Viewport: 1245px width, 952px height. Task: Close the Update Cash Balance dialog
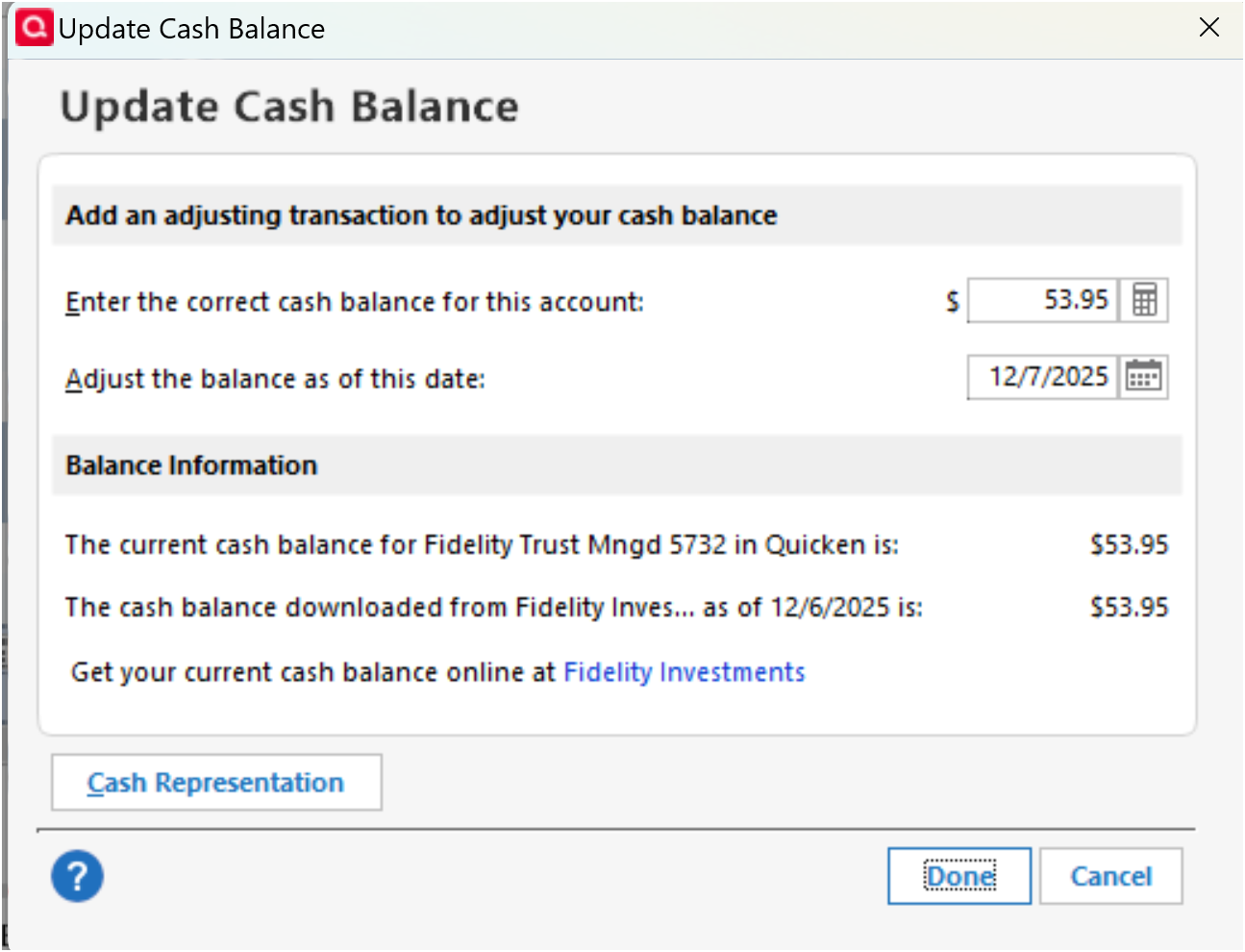[1209, 27]
